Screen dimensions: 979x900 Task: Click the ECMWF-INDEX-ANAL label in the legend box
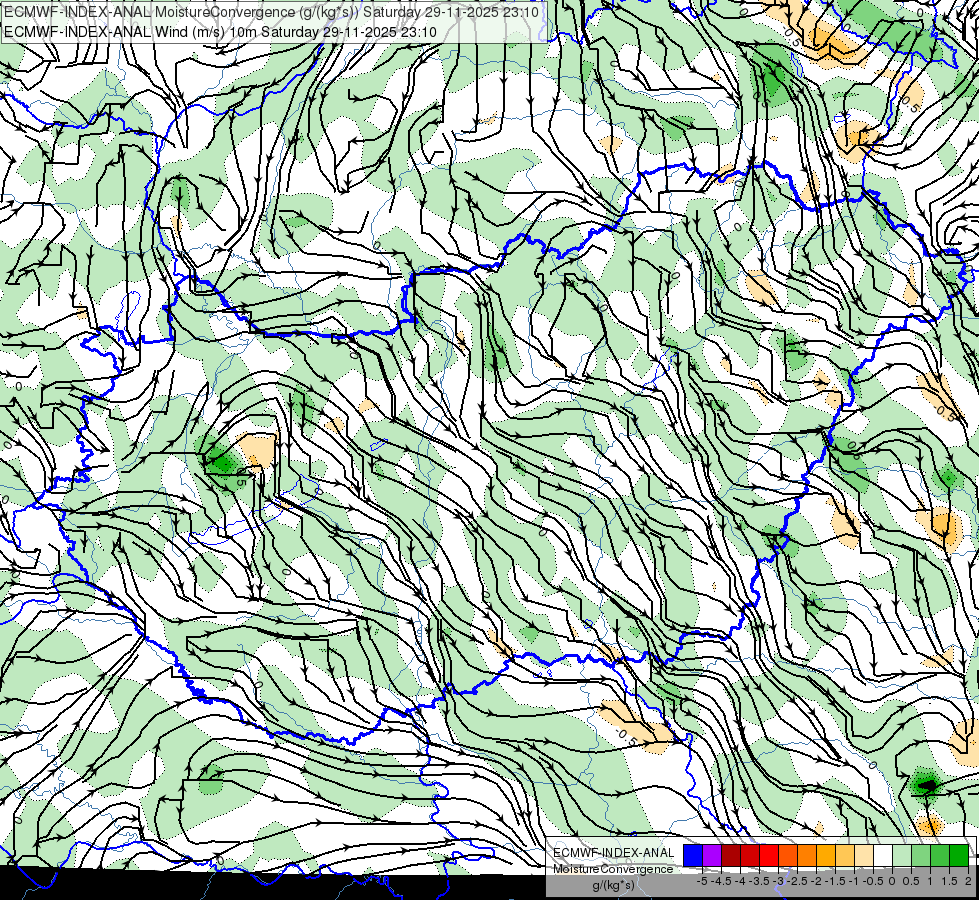[x=614, y=853]
